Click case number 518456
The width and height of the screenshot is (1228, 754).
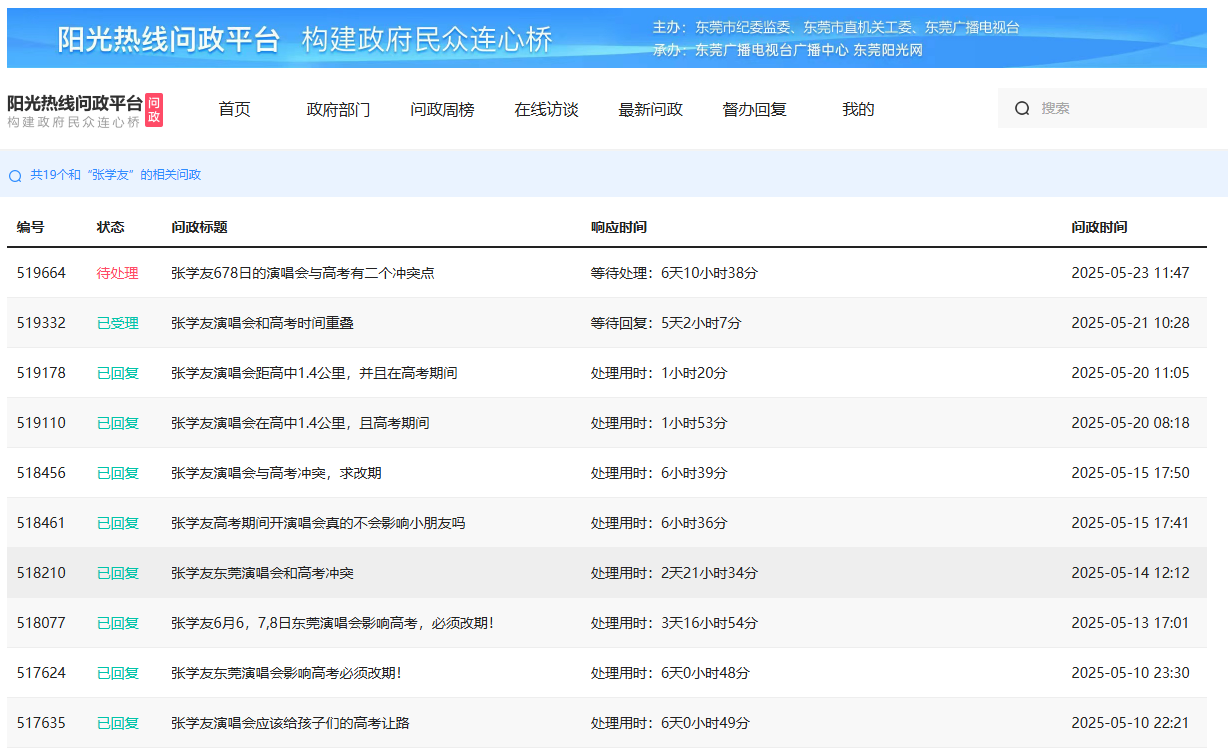click(x=41, y=473)
